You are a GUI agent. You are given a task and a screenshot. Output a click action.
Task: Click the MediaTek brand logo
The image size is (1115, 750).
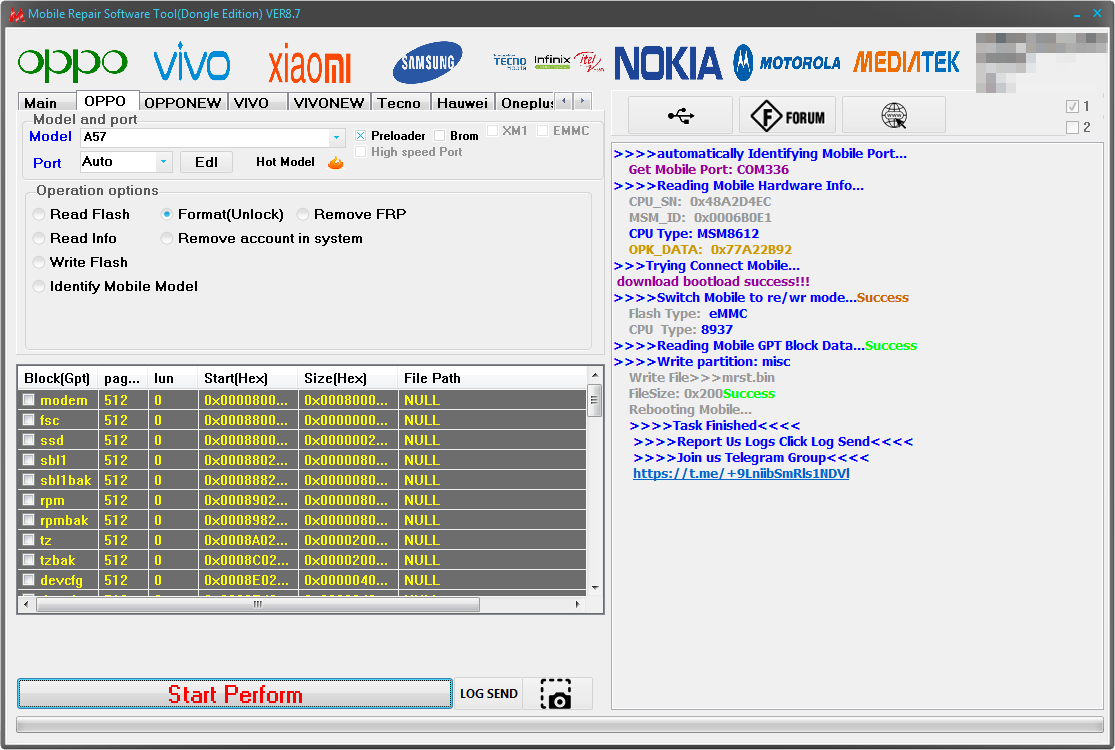click(x=906, y=62)
